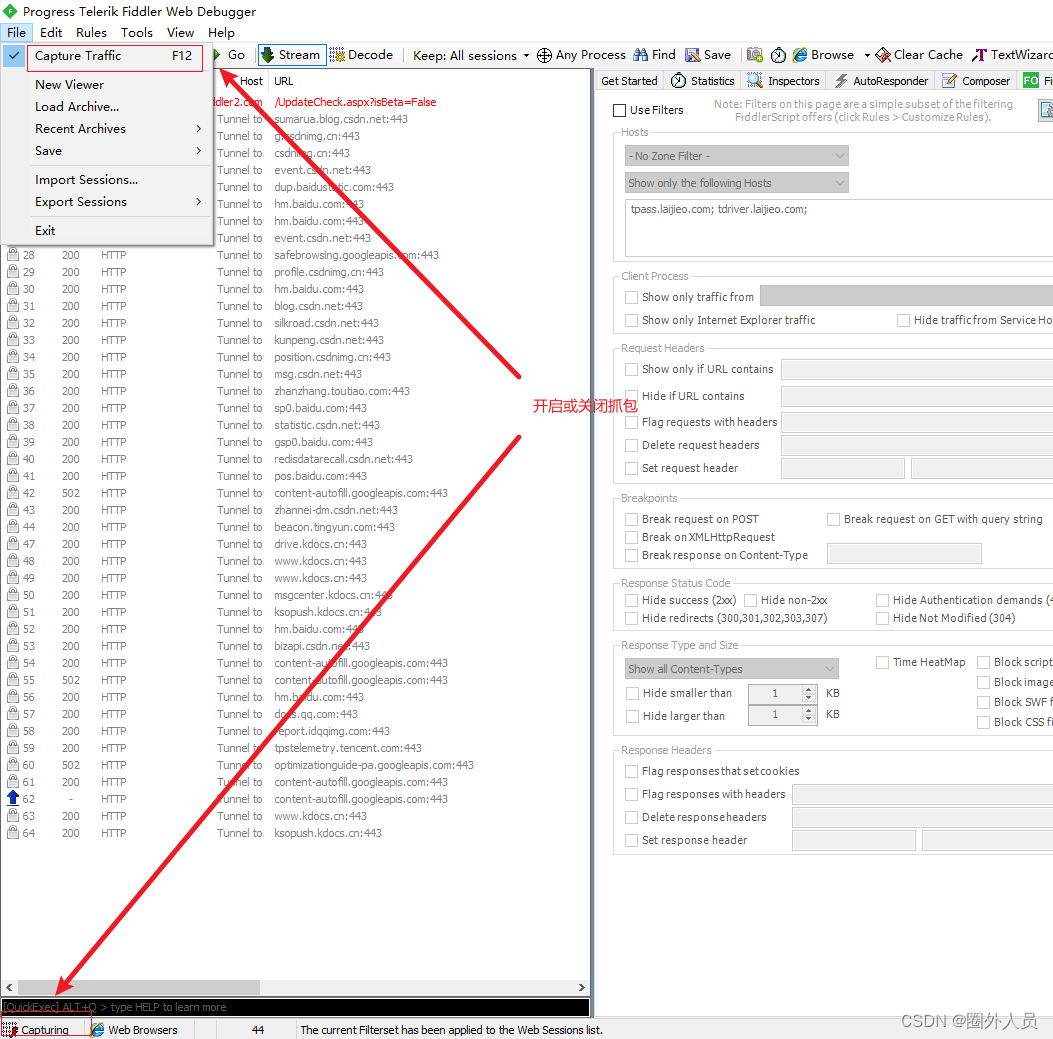The width and height of the screenshot is (1053, 1039).
Task: Click the hosts filter text area
Action: coord(839,228)
